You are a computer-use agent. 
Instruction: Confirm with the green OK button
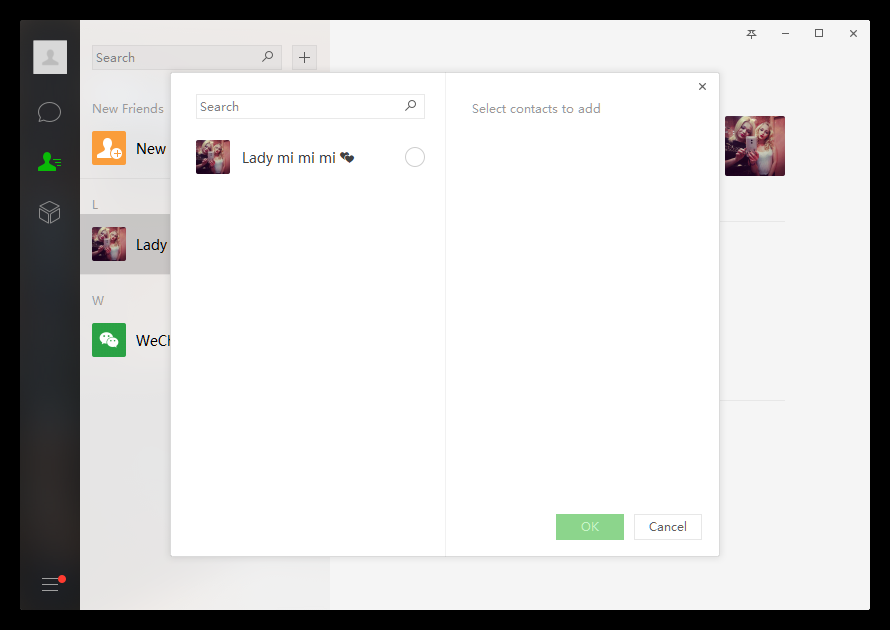tap(590, 527)
